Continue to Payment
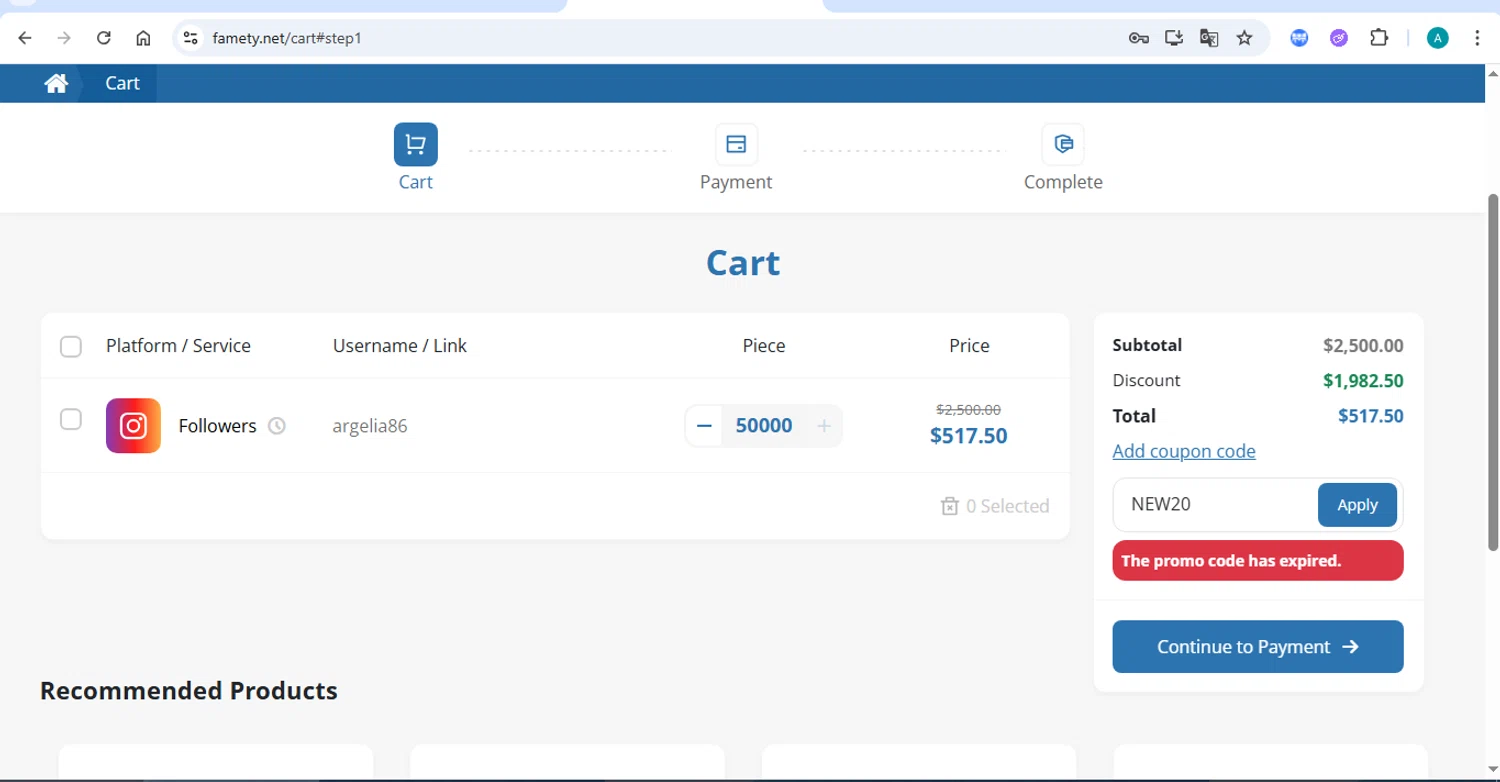1500x782 pixels. click(1258, 647)
